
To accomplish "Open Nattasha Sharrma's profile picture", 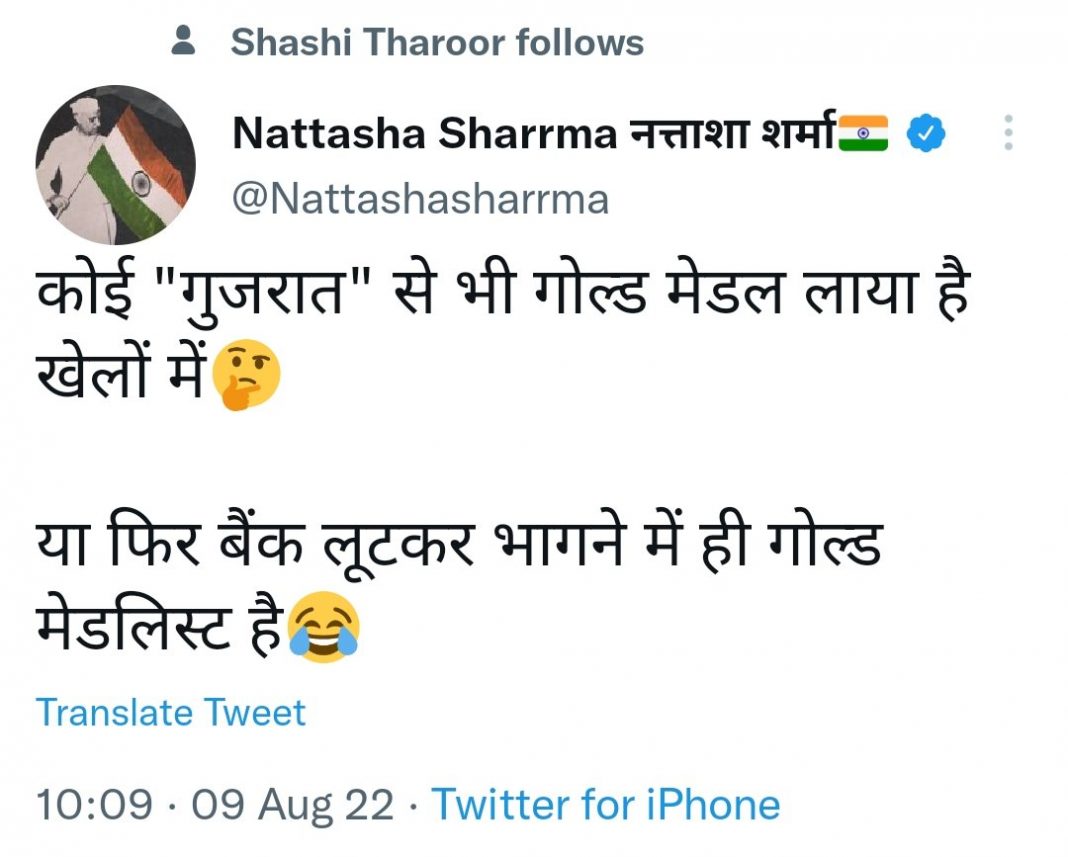I will click(115, 165).
